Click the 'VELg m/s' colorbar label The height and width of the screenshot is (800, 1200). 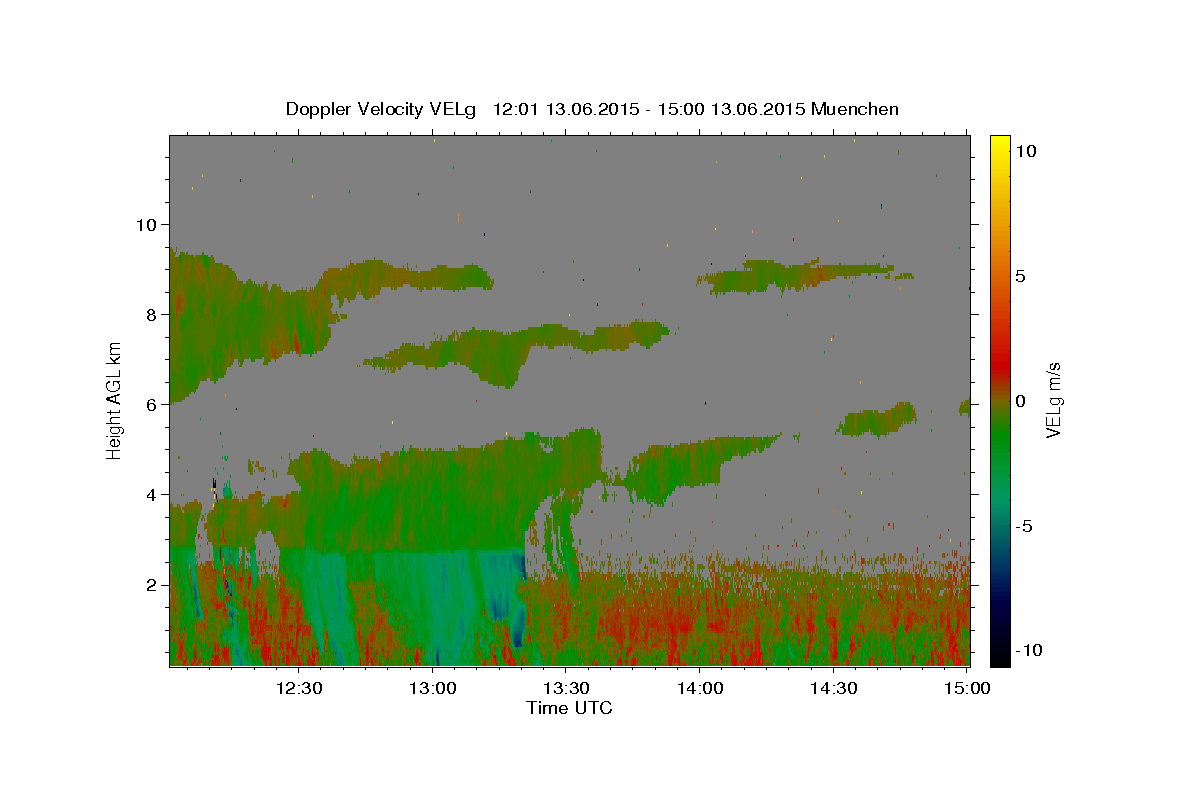point(1053,400)
